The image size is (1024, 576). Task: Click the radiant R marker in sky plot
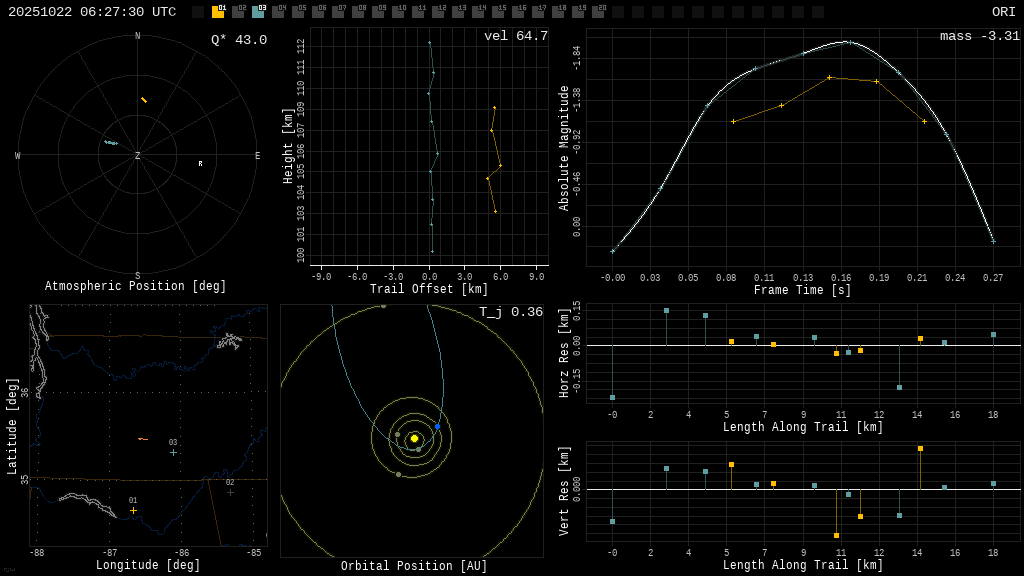pos(200,164)
